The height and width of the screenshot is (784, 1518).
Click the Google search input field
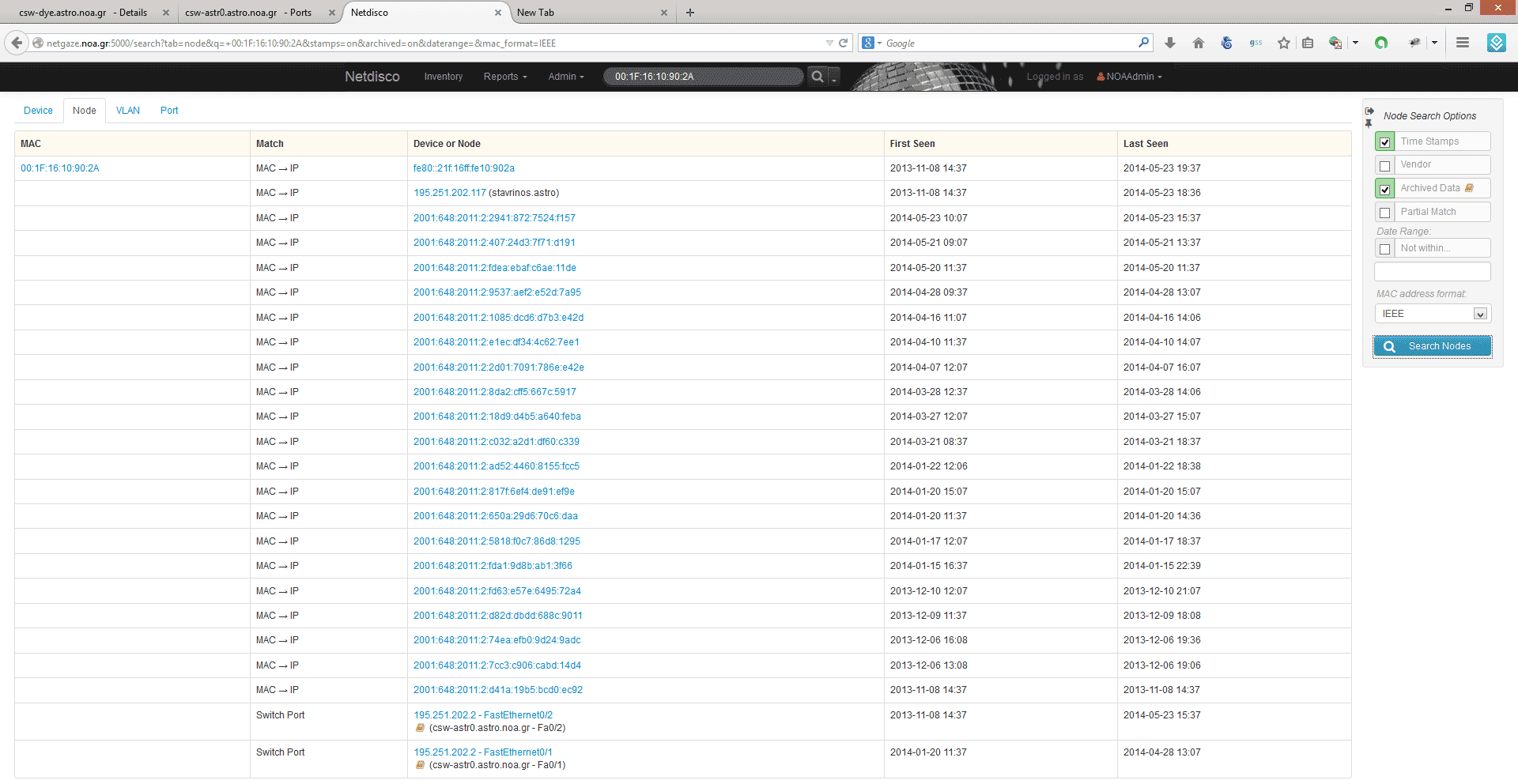pyautogui.click(x=1010, y=43)
